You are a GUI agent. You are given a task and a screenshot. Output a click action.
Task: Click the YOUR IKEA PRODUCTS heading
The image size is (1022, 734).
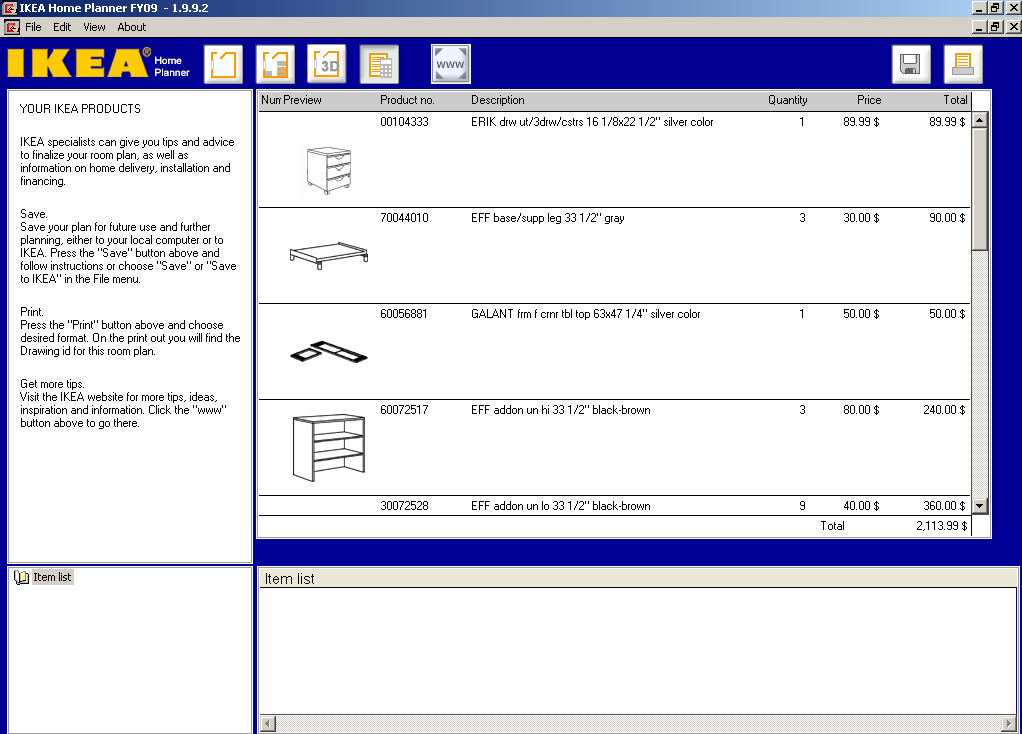[x=80, y=109]
